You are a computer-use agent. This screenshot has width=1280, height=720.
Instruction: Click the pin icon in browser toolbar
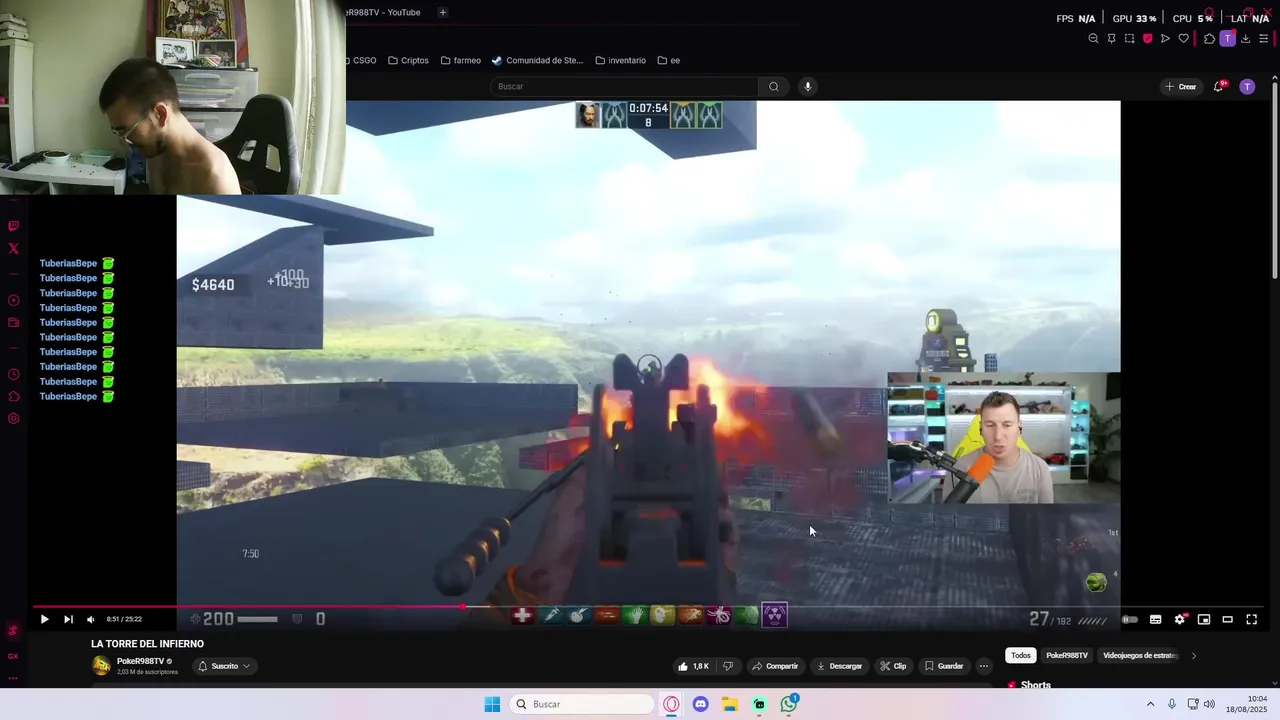(1111, 38)
